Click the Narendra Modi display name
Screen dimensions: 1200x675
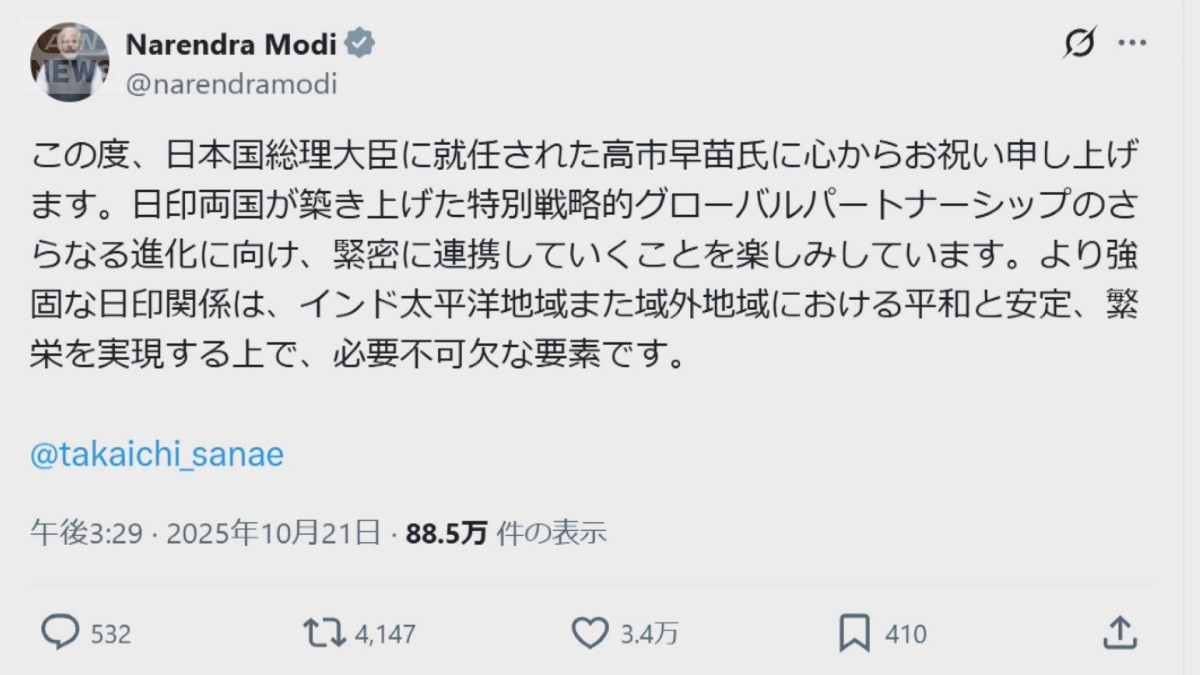click(x=233, y=44)
